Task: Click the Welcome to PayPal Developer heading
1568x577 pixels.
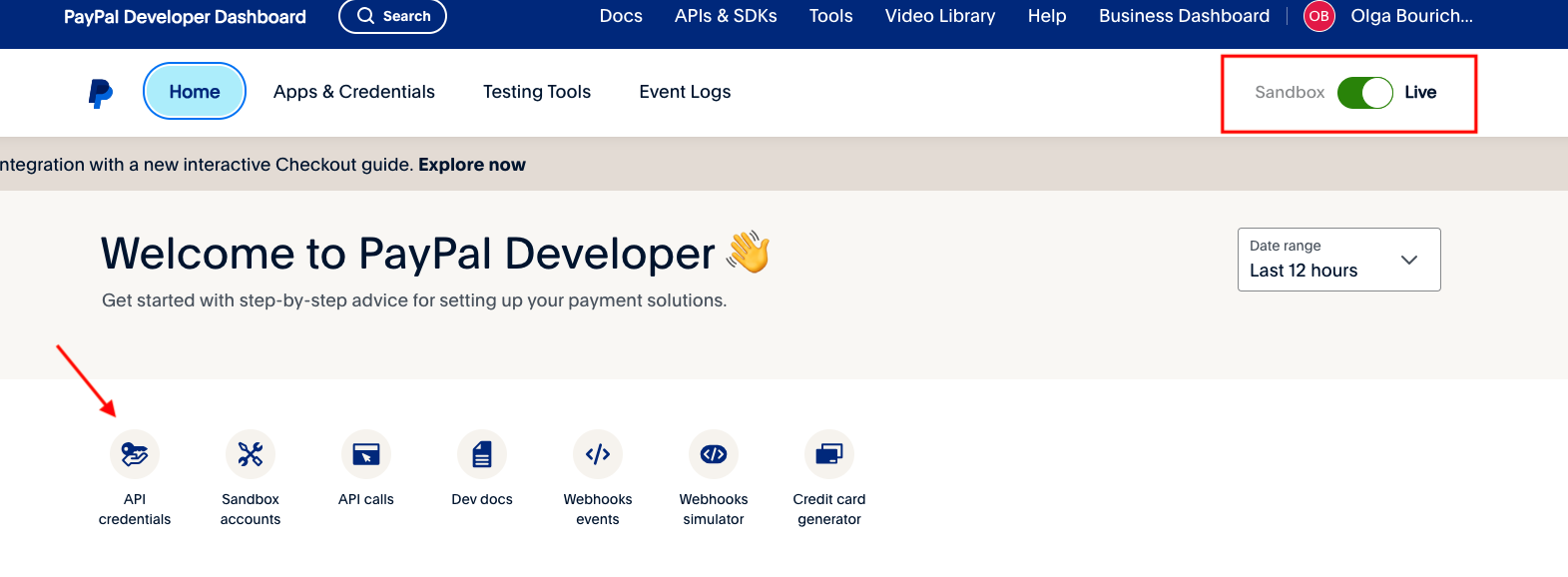Action: pos(407,254)
